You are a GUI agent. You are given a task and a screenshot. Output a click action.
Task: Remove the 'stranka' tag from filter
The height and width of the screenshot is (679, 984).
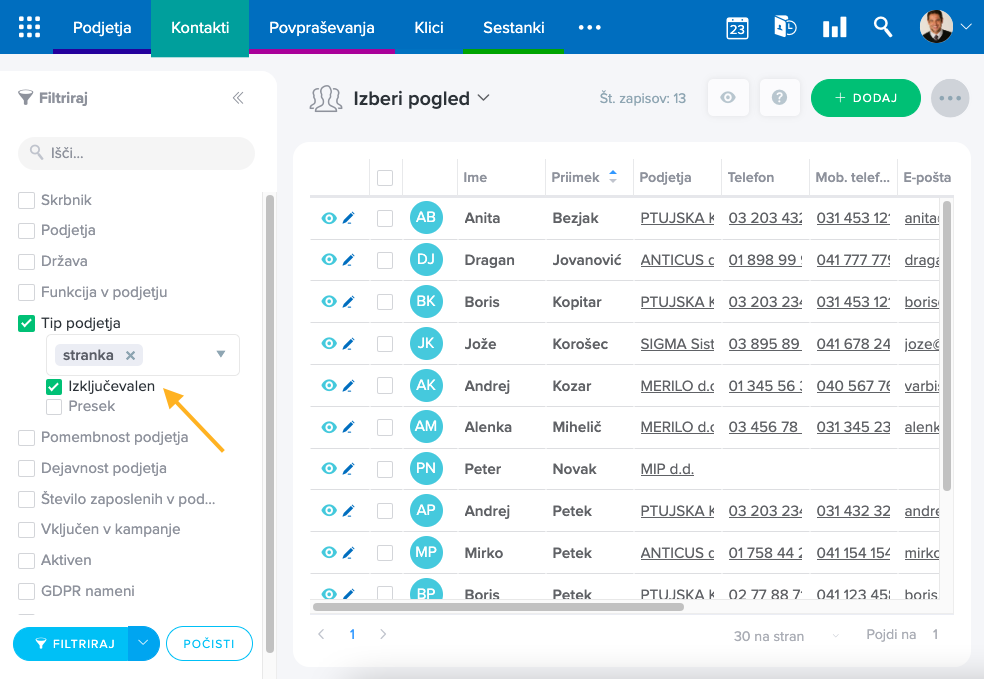pos(130,355)
